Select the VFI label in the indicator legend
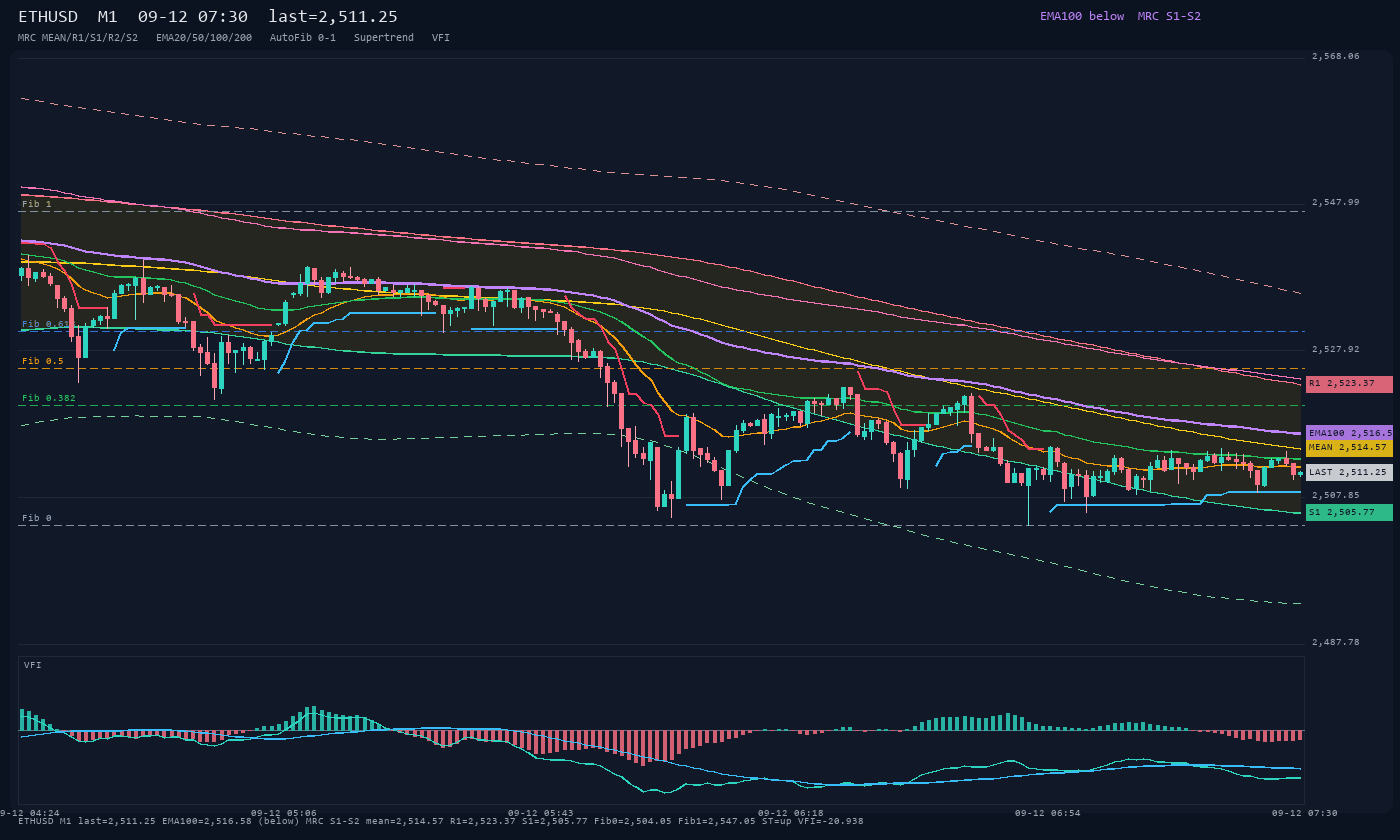The width and height of the screenshot is (1400, 840). pos(441,38)
